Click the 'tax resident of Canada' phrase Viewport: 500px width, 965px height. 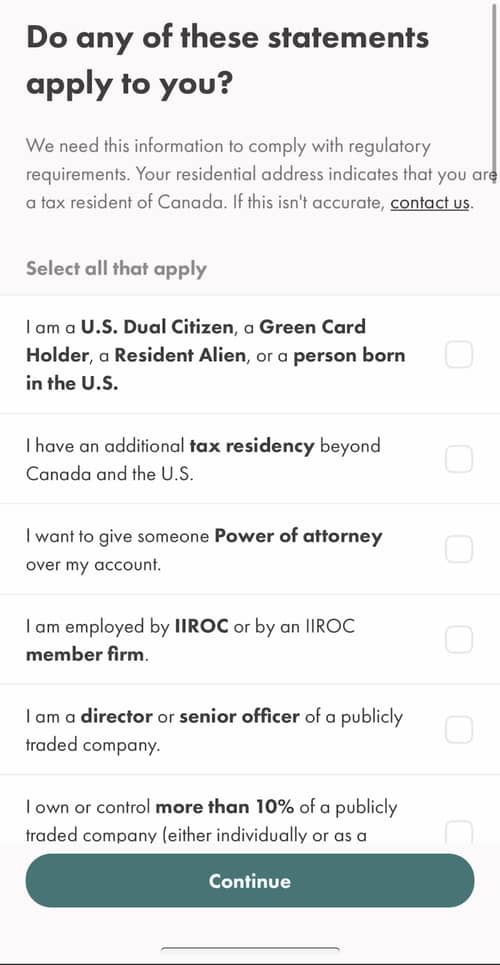pos(132,202)
